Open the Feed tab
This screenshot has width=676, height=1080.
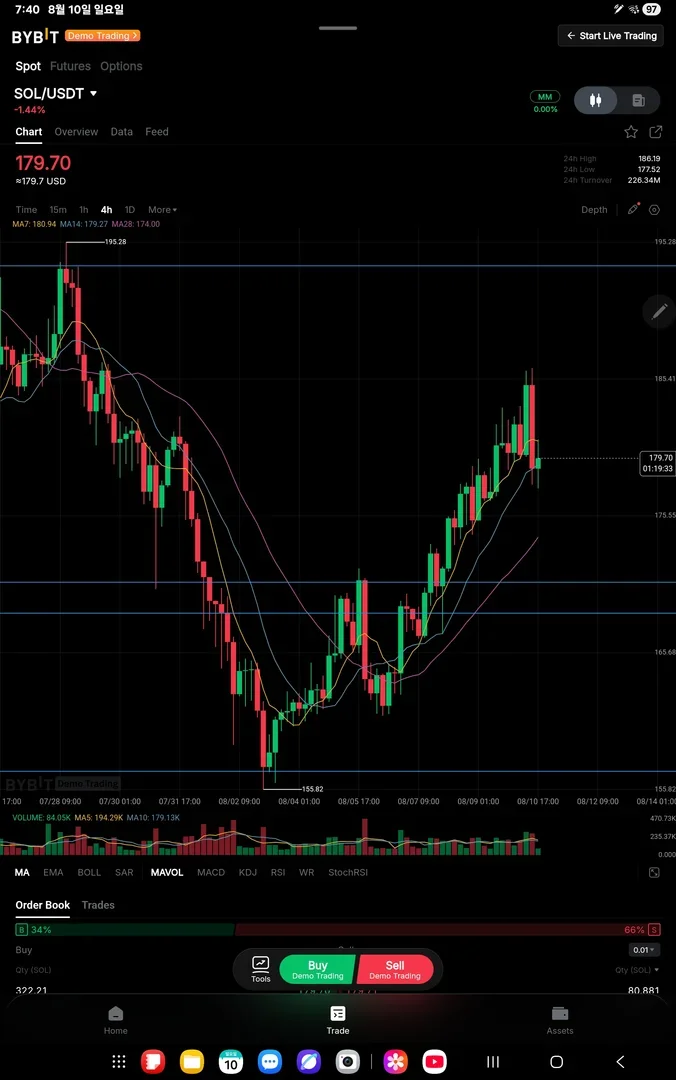156,132
